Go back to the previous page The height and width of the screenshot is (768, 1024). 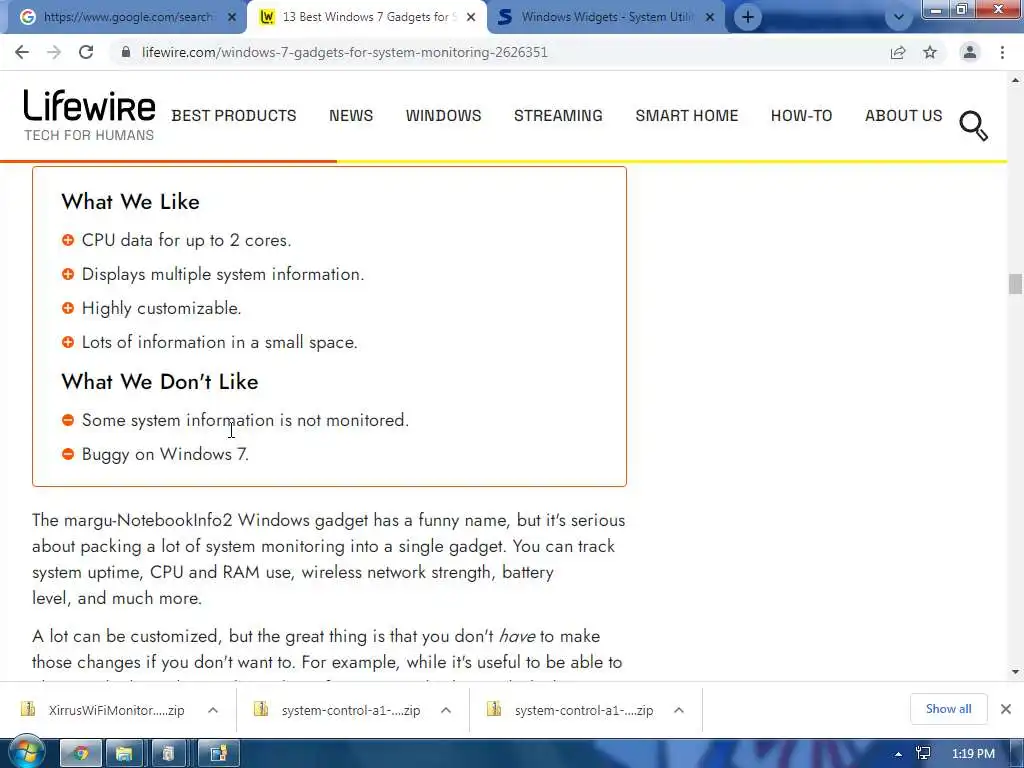(22, 52)
